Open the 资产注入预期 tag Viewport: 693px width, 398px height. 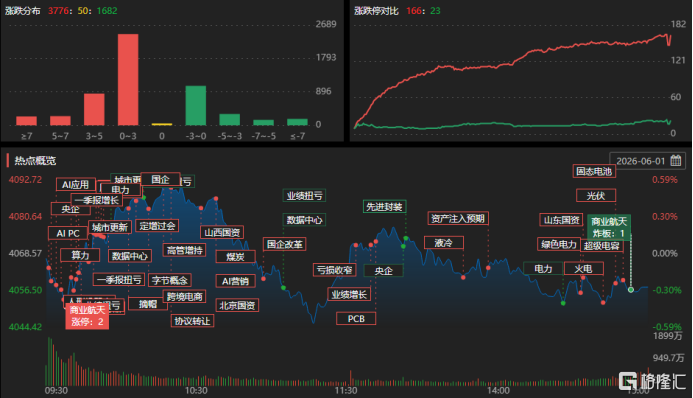tap(458, 218)
